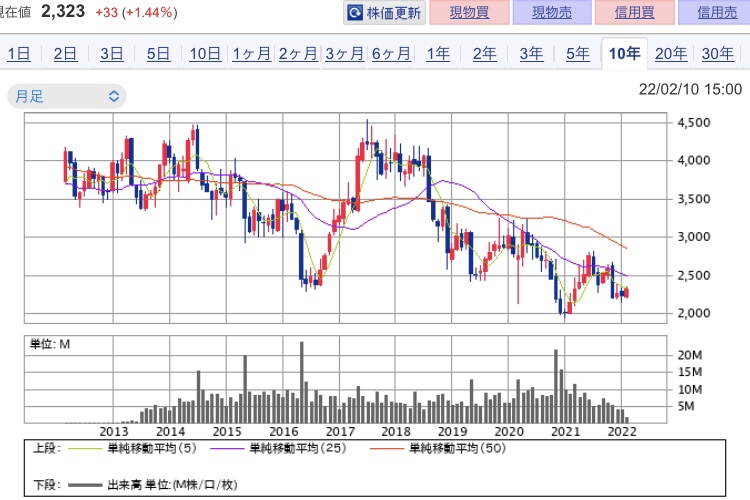Click the timestamp 22/02/10 15:00
This screenshot has height=500, width=750.
coord(690,89)
